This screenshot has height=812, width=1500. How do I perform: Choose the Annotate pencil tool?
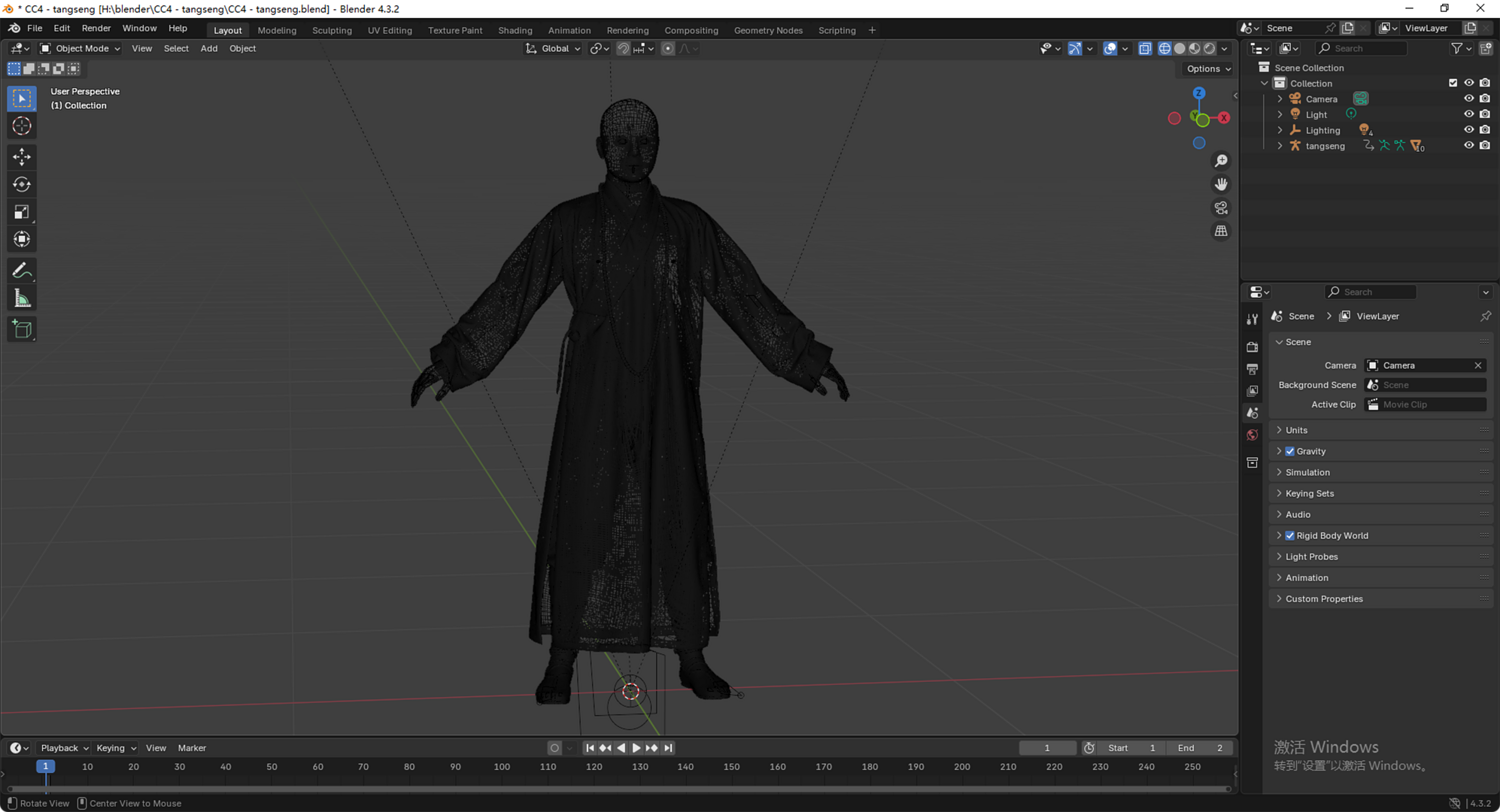point(22,270)
